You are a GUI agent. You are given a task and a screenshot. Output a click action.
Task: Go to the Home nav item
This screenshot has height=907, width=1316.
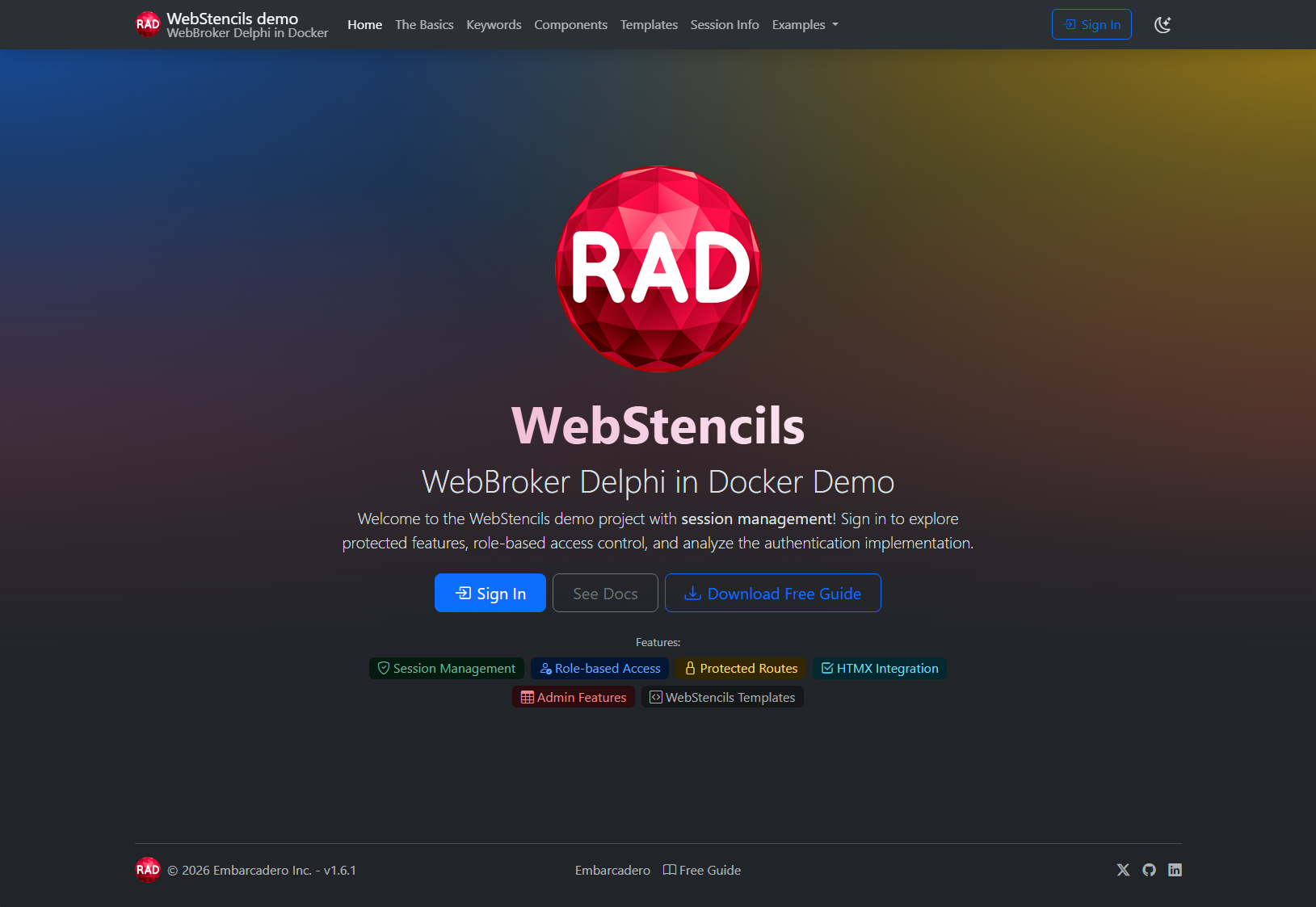[x=365, y=25]
